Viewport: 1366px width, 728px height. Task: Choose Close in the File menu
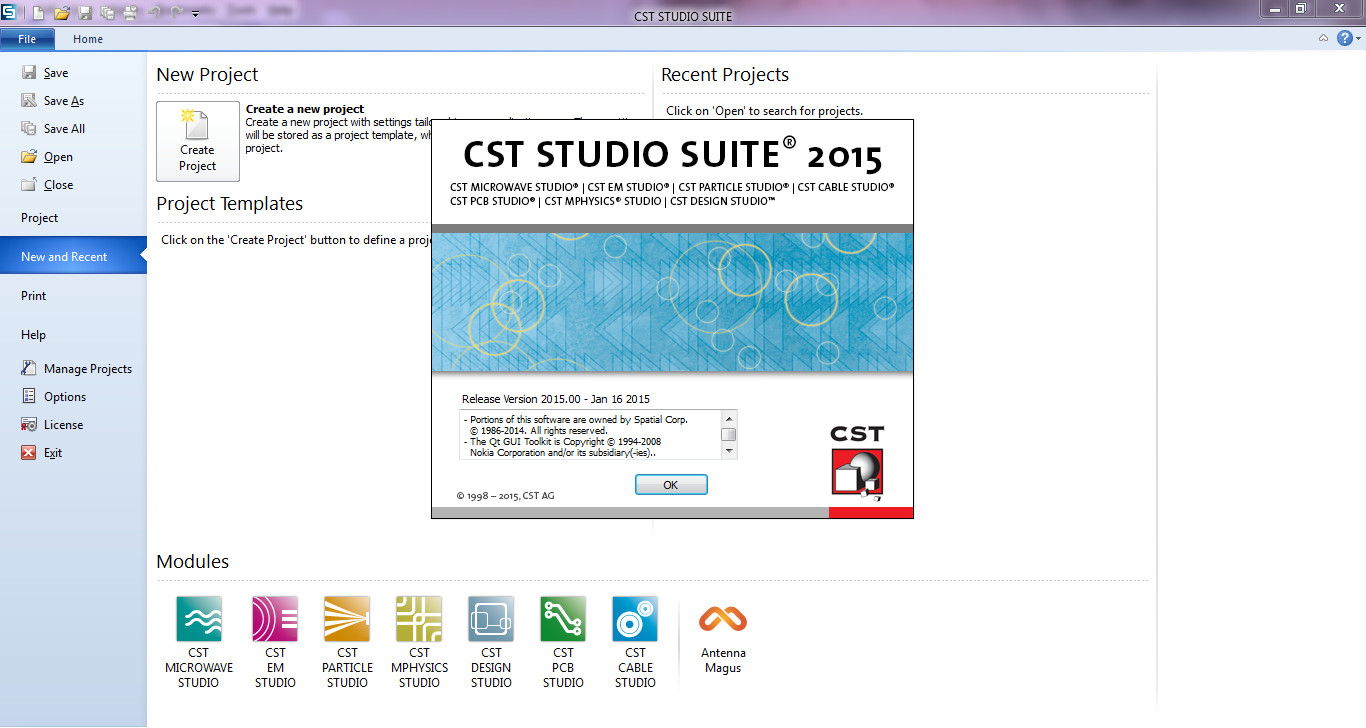pyautogui.click(x=48, y=185)
